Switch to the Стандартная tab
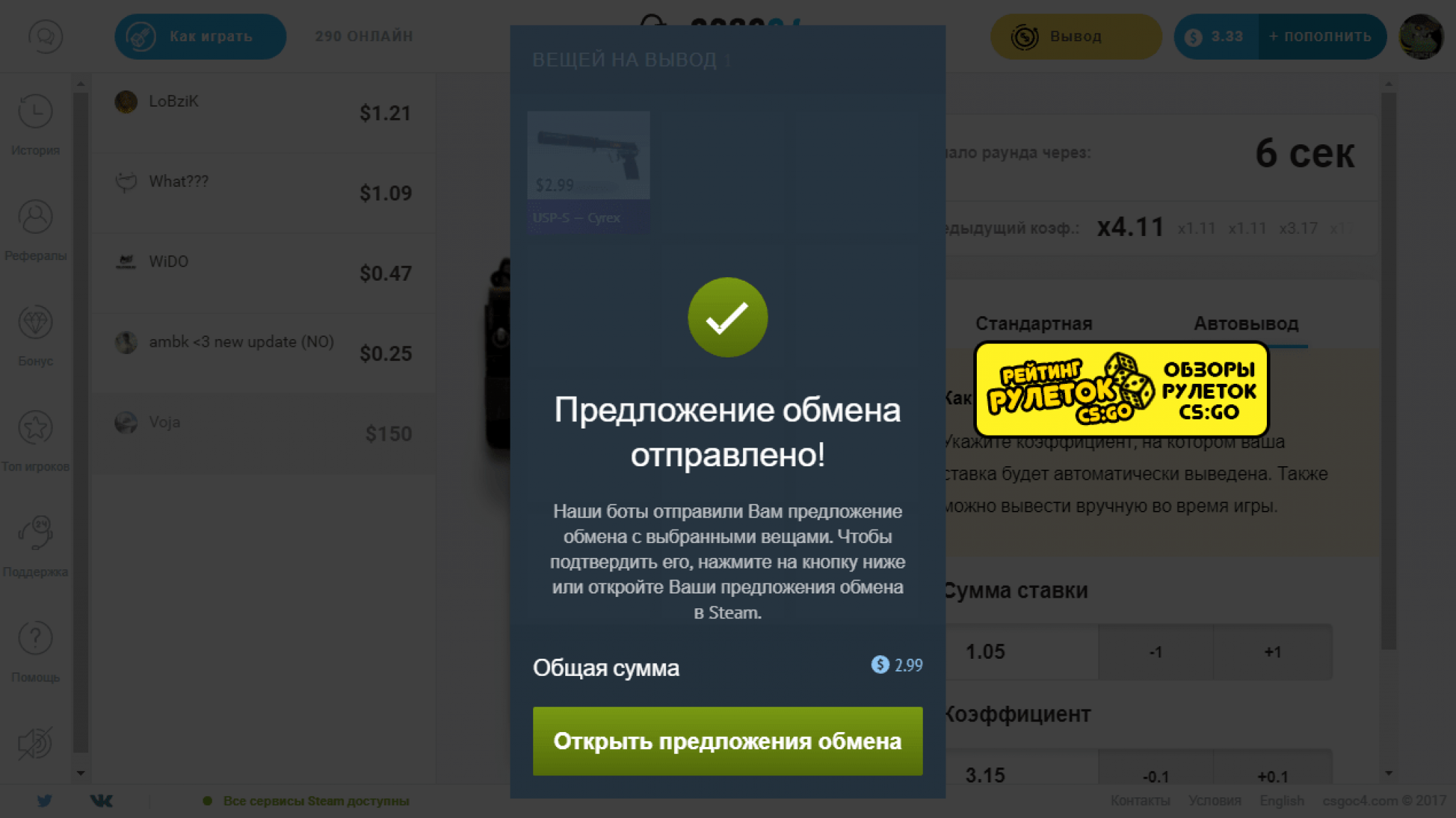Viewport: 1456px width, 818px height. pos(1034,323)
